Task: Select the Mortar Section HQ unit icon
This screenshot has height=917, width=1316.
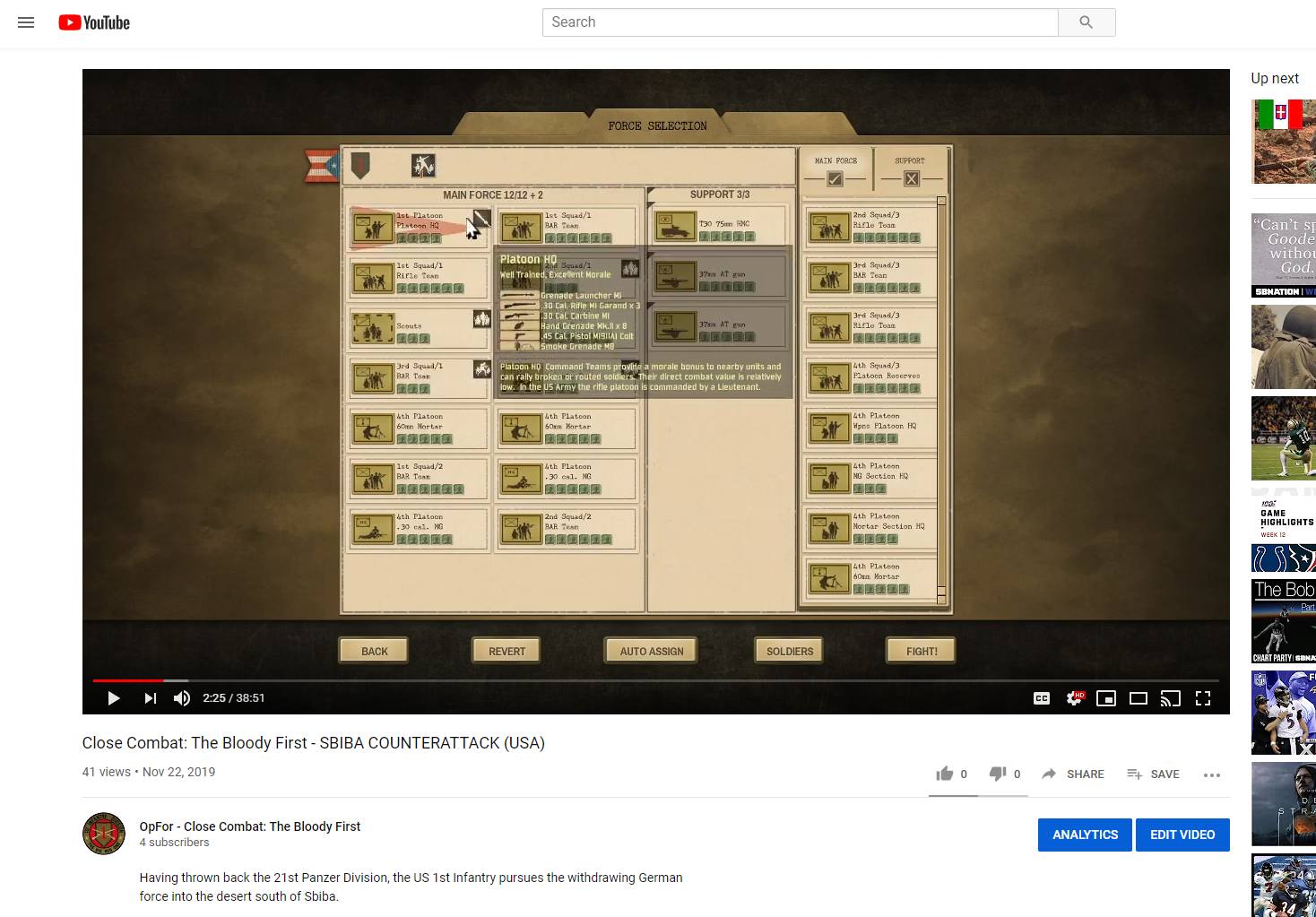Action: (828, 528)
